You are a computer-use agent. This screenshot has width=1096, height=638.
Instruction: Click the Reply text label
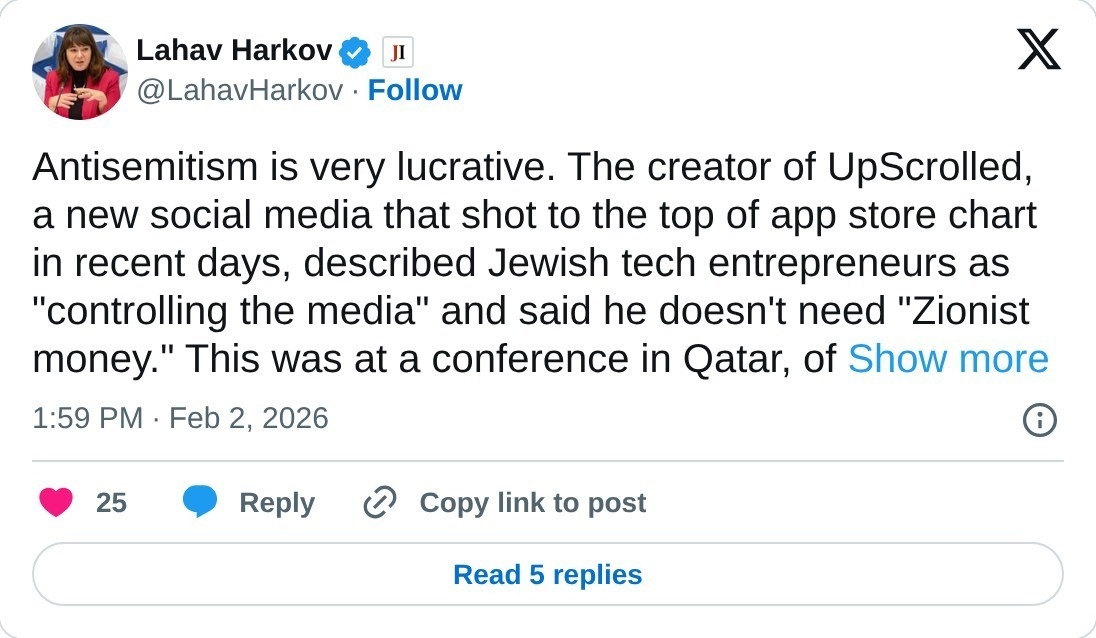point(277,502)
